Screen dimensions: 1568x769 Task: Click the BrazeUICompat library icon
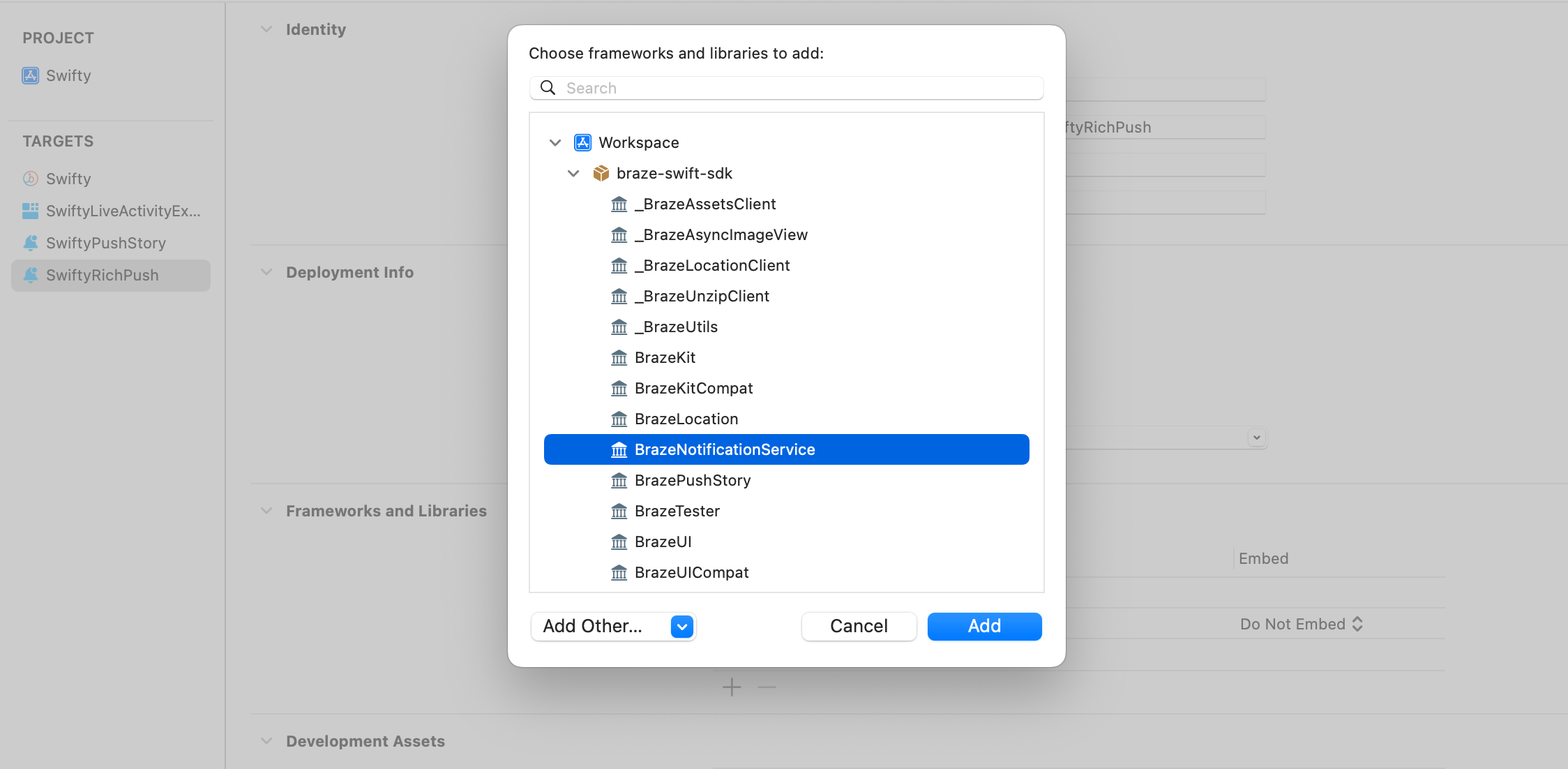click(x=619, y=572)
